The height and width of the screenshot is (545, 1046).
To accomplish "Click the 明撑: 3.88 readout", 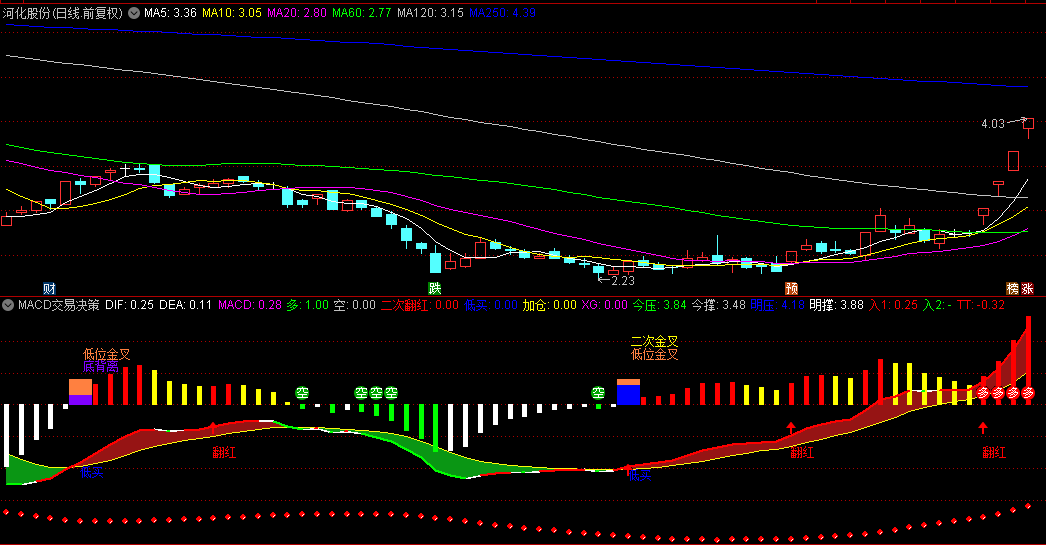I will (837, 305).
